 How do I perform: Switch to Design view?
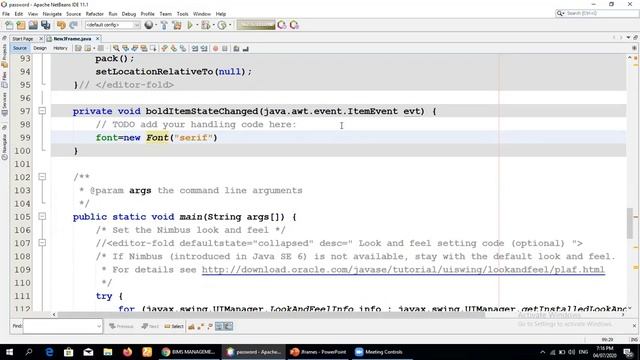click(x=40, y=48)
